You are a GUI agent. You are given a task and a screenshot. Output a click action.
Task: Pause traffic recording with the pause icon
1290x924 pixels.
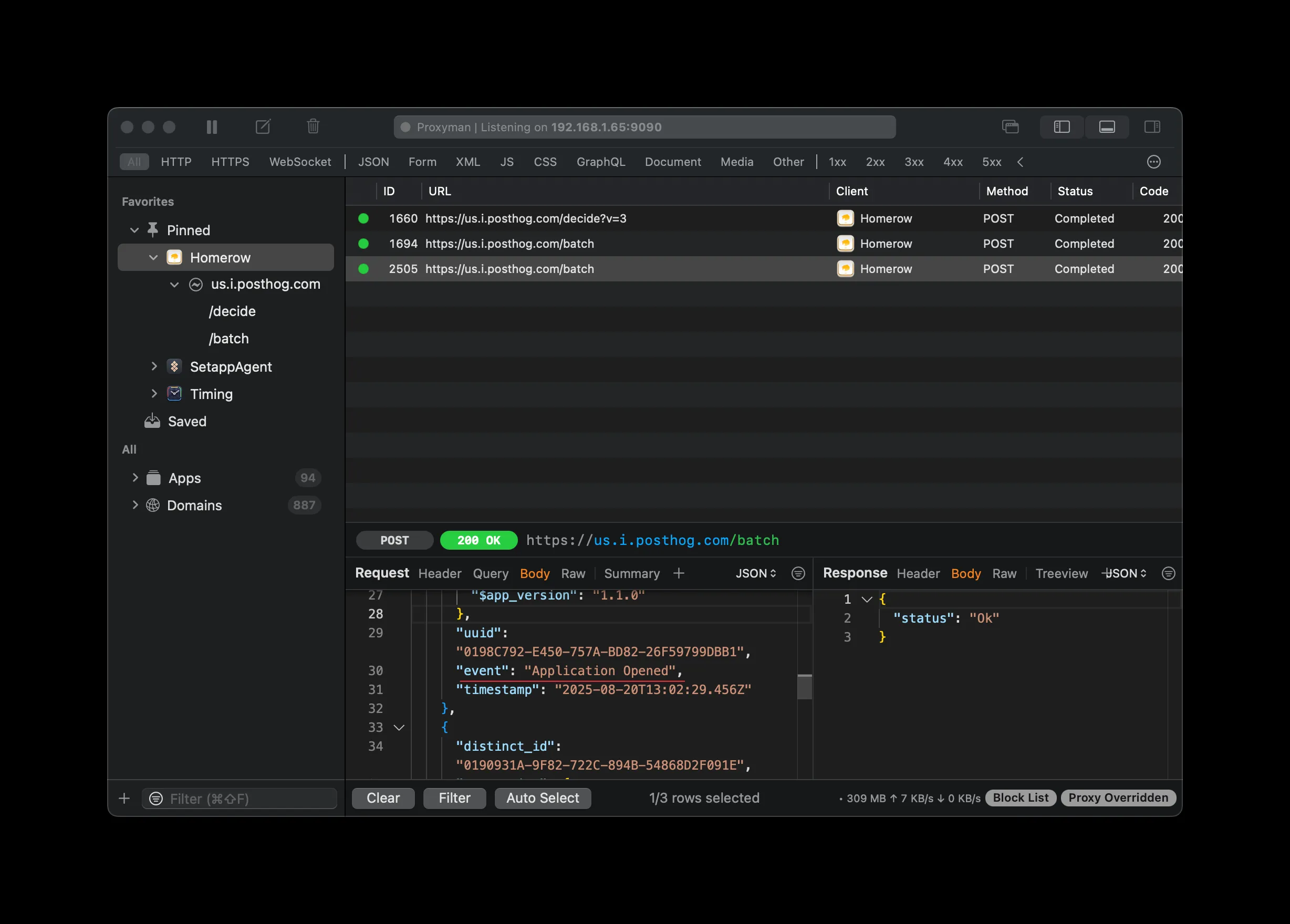212,127
